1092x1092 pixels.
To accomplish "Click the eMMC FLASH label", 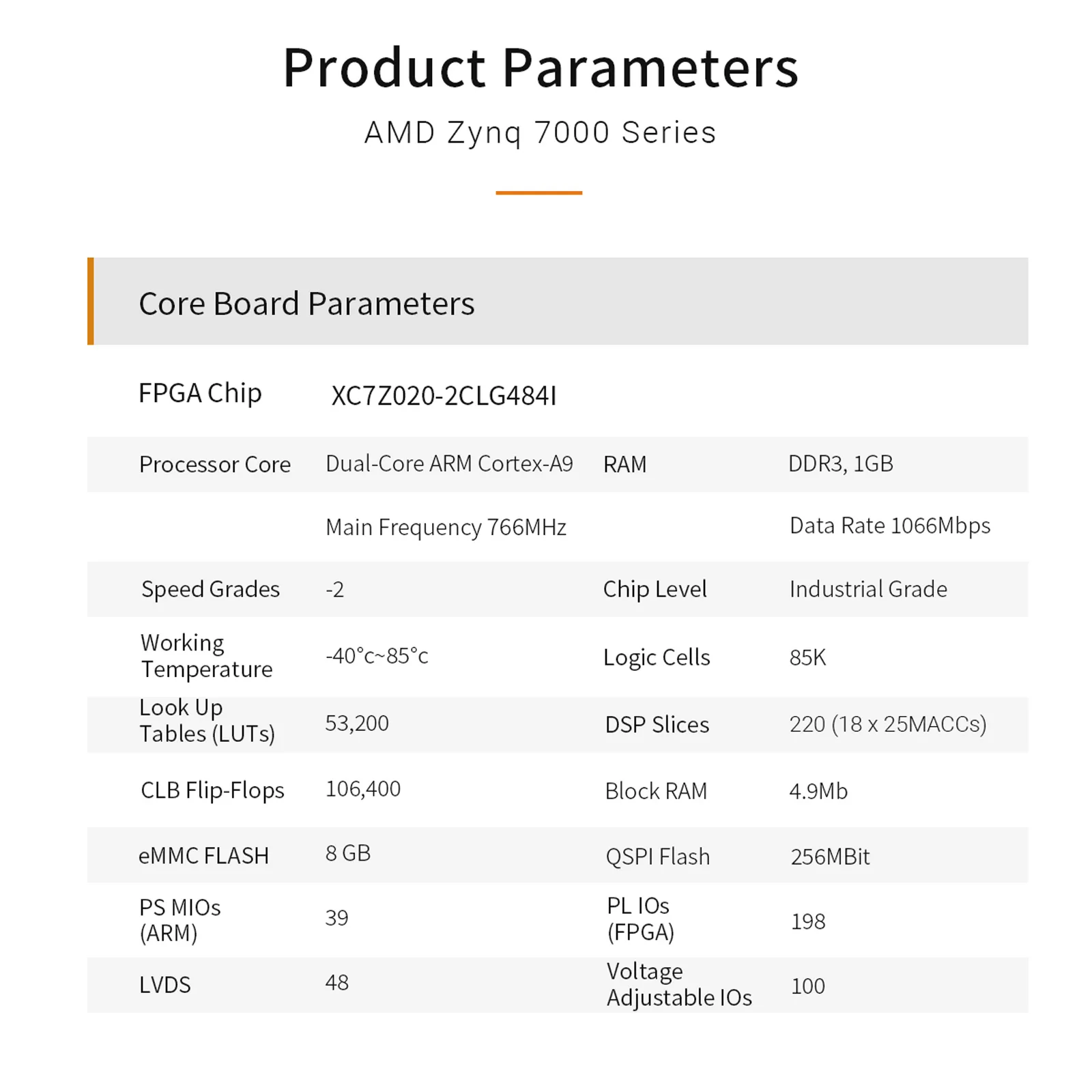I will [x=203, y=856].
